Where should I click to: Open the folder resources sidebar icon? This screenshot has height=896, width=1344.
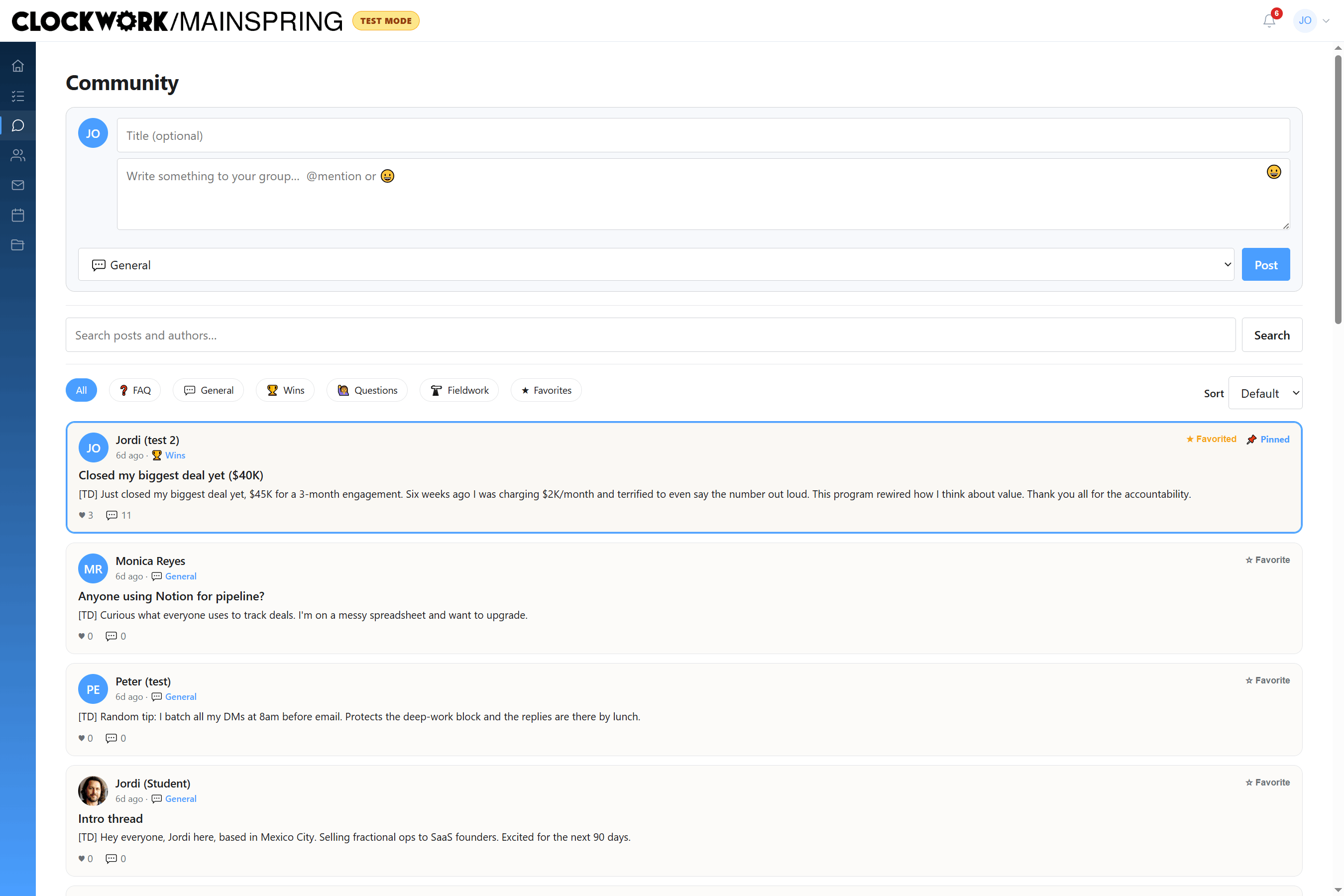pyautogui.click(x=18, y=244)
